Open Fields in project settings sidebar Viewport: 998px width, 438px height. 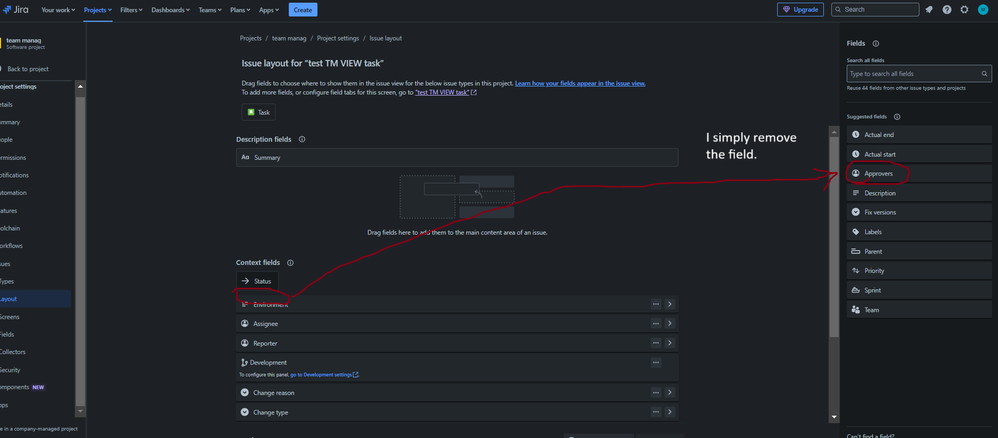(7, 334)
